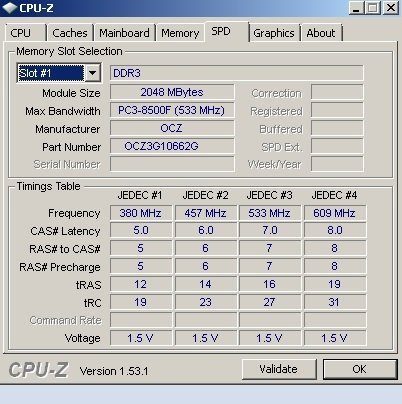This screenshot has width=402, height=404.
Task: Expand the Slot #1 dropdown arrow
Action: (x=92, y=73)
